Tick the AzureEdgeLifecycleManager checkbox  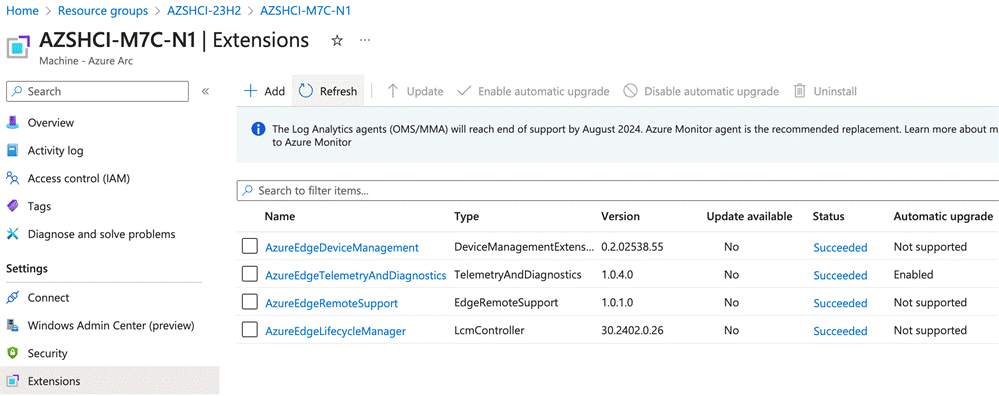tap(250, 330)
